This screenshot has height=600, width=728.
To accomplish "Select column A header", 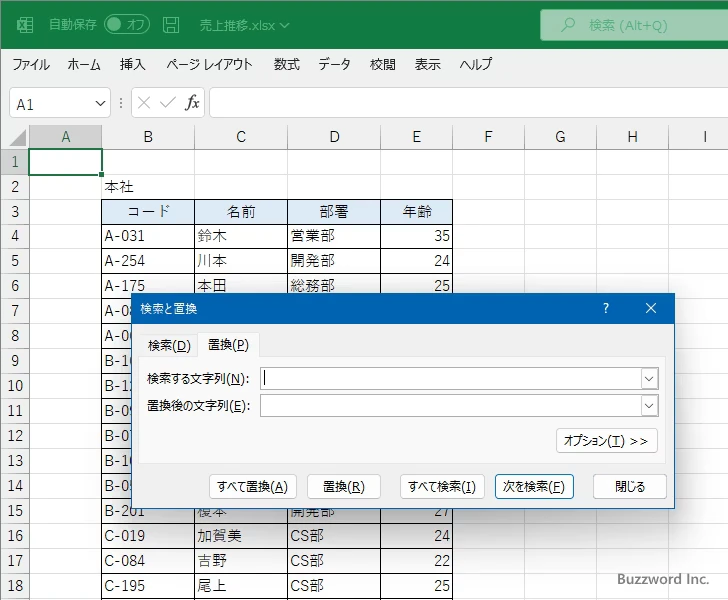I will [x=65, y=137].
